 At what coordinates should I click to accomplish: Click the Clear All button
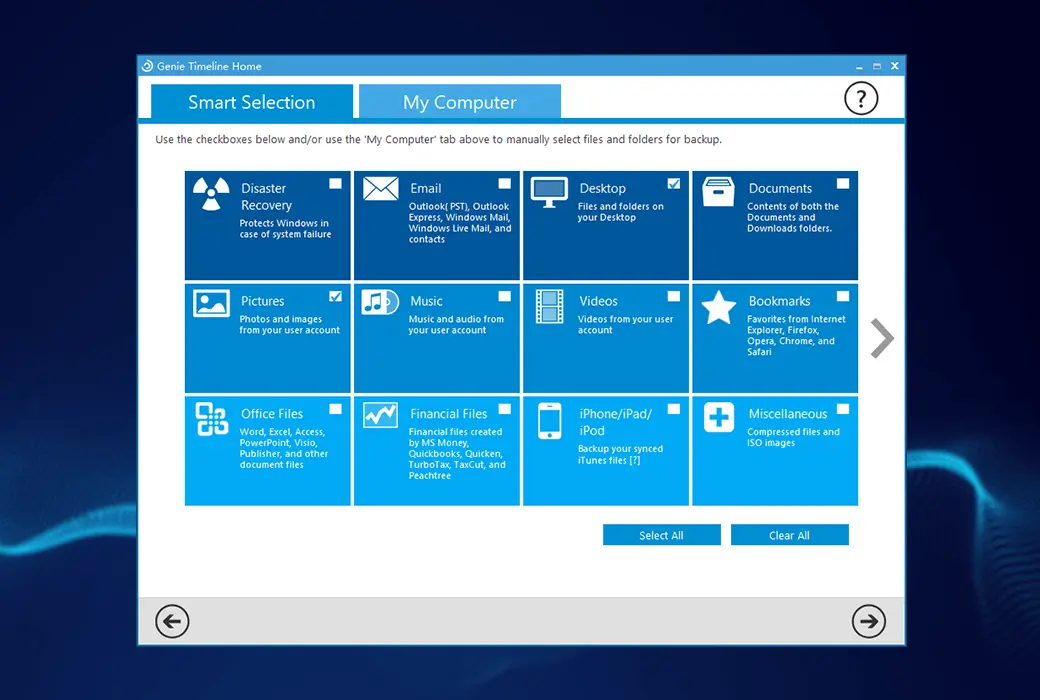point(789,535)
